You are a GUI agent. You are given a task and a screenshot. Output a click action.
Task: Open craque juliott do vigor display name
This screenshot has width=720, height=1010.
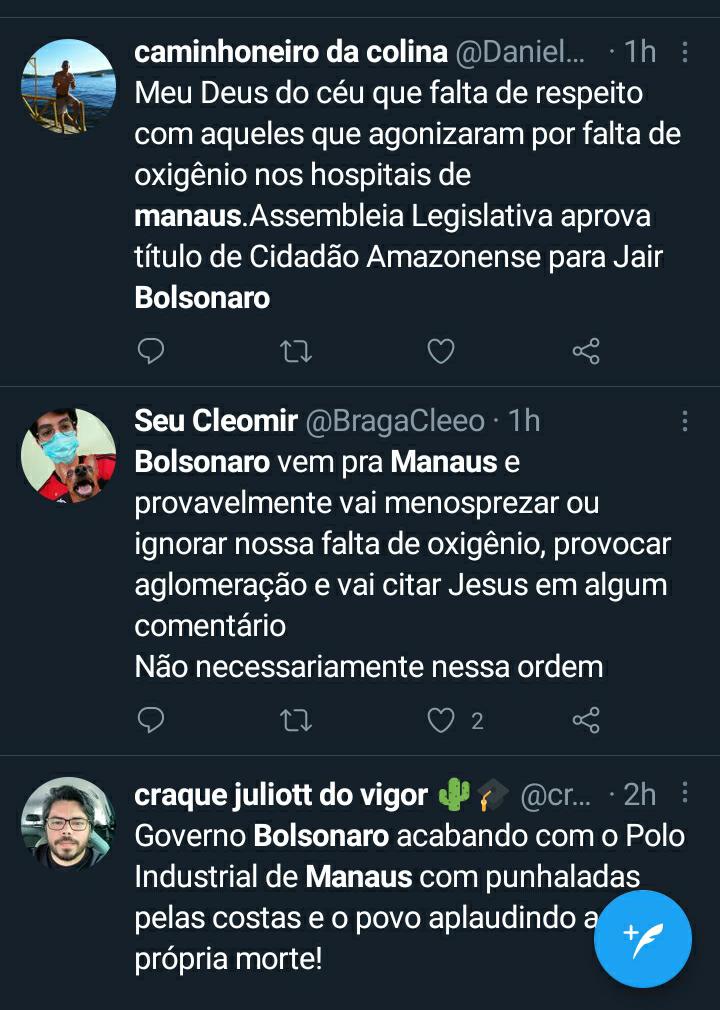coord(280,795)
